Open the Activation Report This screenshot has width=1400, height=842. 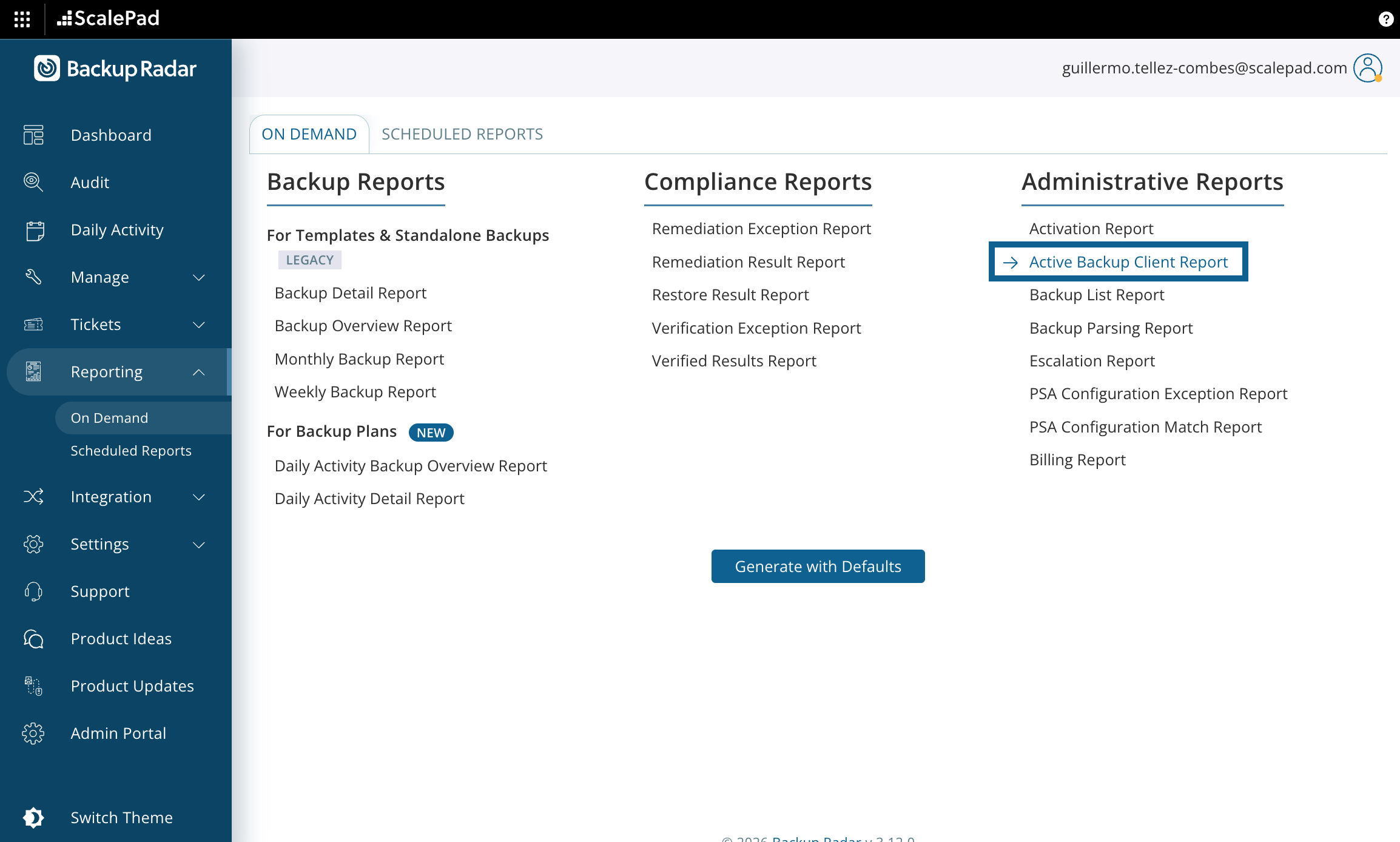(1091, 229)
